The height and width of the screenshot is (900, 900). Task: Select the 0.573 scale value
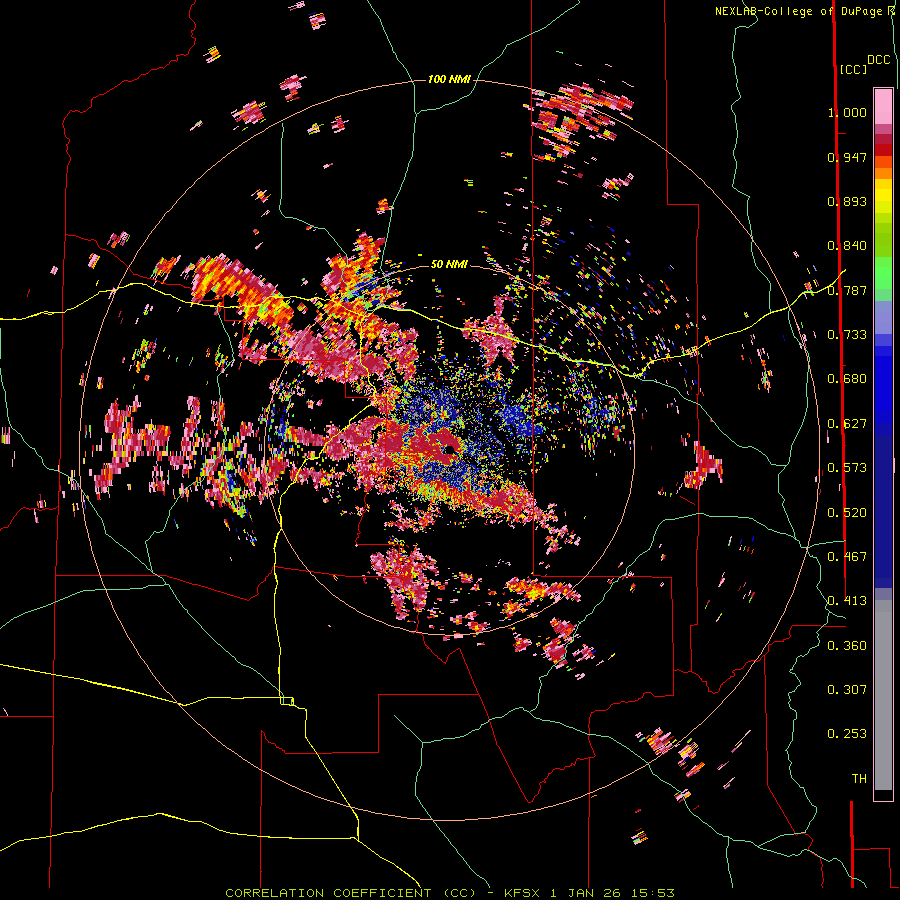click(847, 468)
